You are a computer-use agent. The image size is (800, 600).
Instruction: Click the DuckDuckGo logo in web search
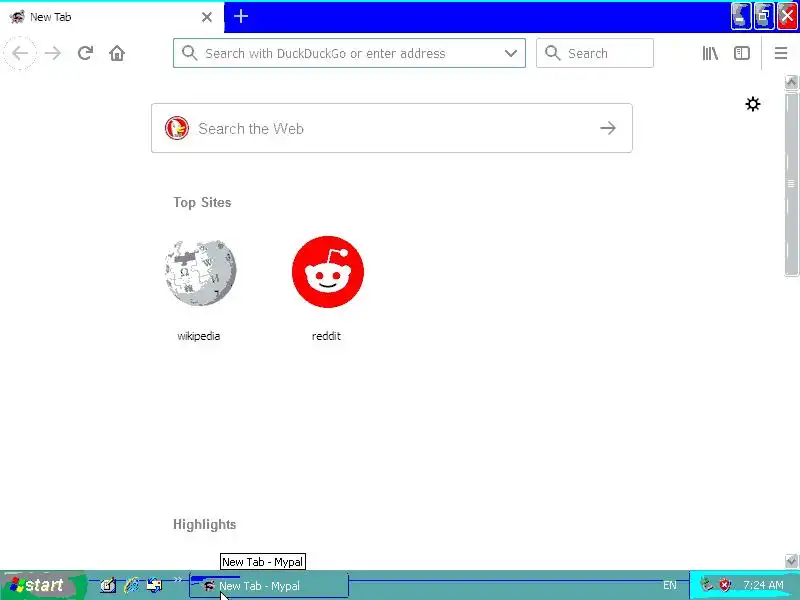[x=177, y=128]
